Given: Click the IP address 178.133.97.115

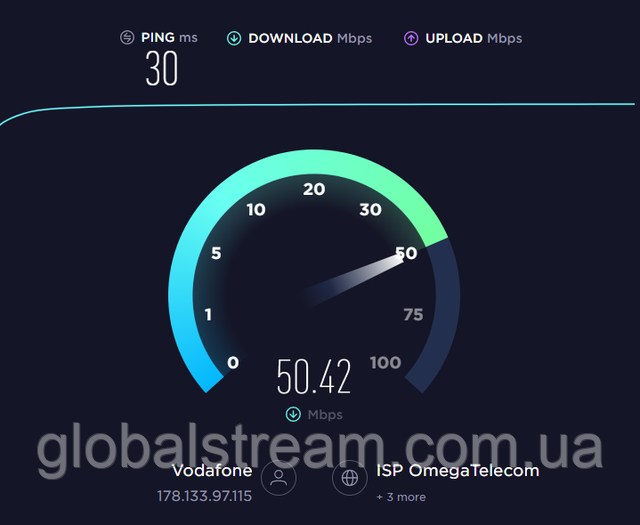Looking at the screenshot, I should click(204, 496).
